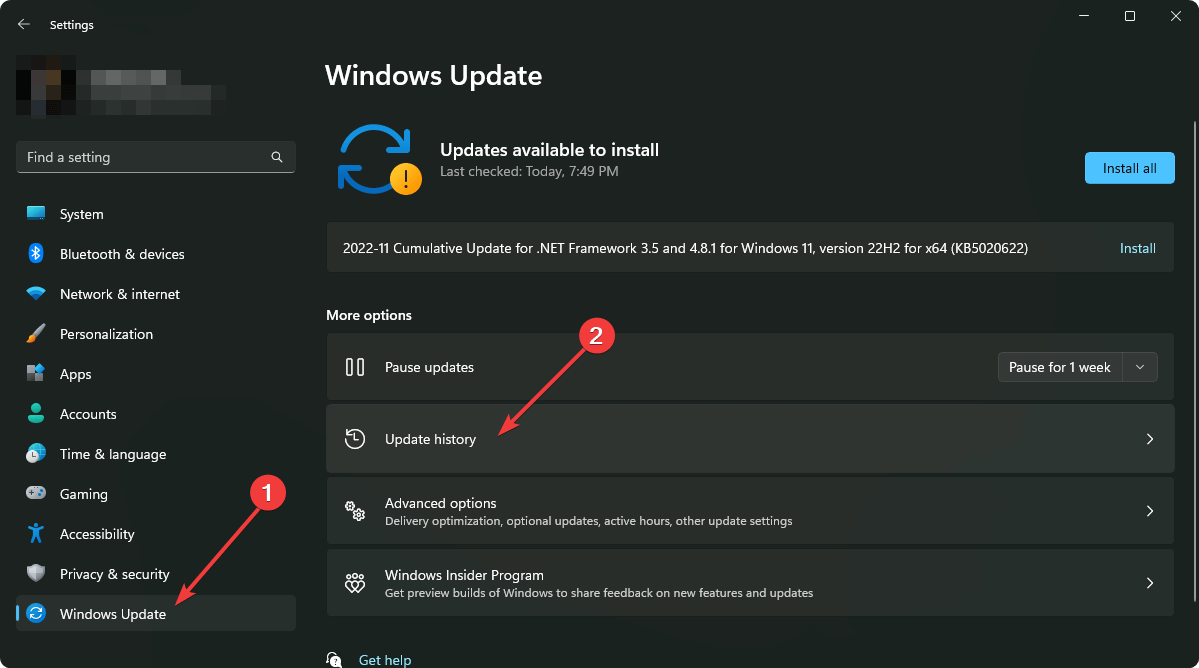
Task: Click the Privacy & security icon
Action: point(36,573)
